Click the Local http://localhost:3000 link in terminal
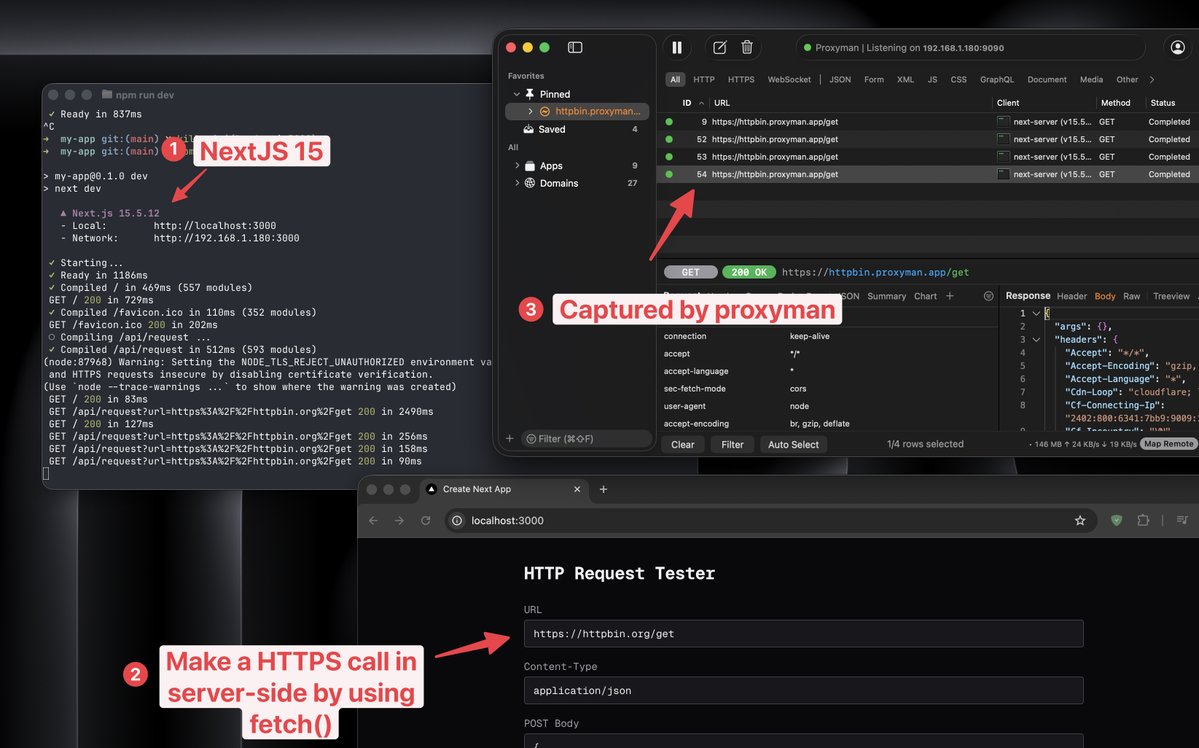This screenshot has height=748, width=1199. click(x=215, y=226)
